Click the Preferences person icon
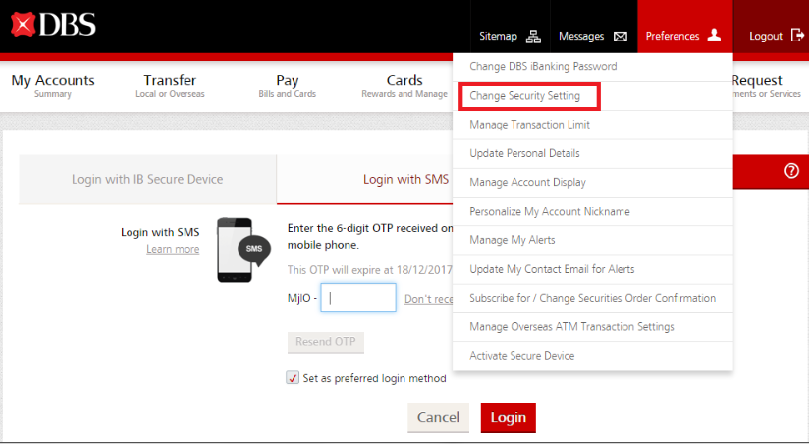 714,35
